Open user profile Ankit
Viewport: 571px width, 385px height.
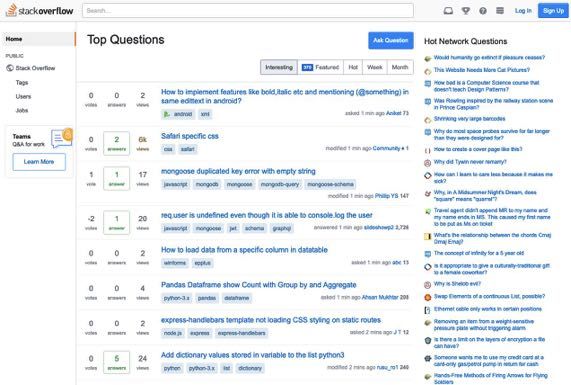coord(393,113)
